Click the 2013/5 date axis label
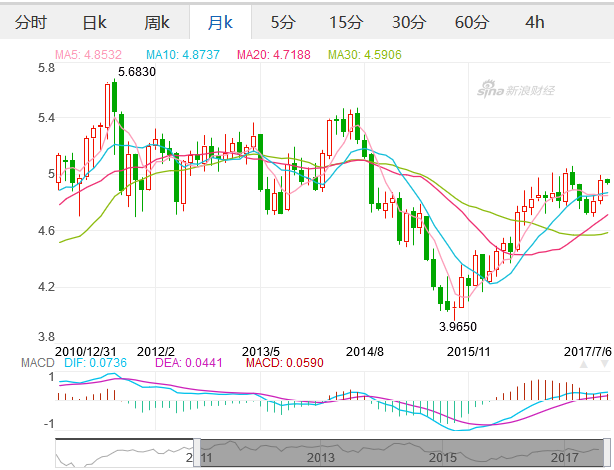The width and height of the screenshot is (614, 470). (x=261, y=351)
